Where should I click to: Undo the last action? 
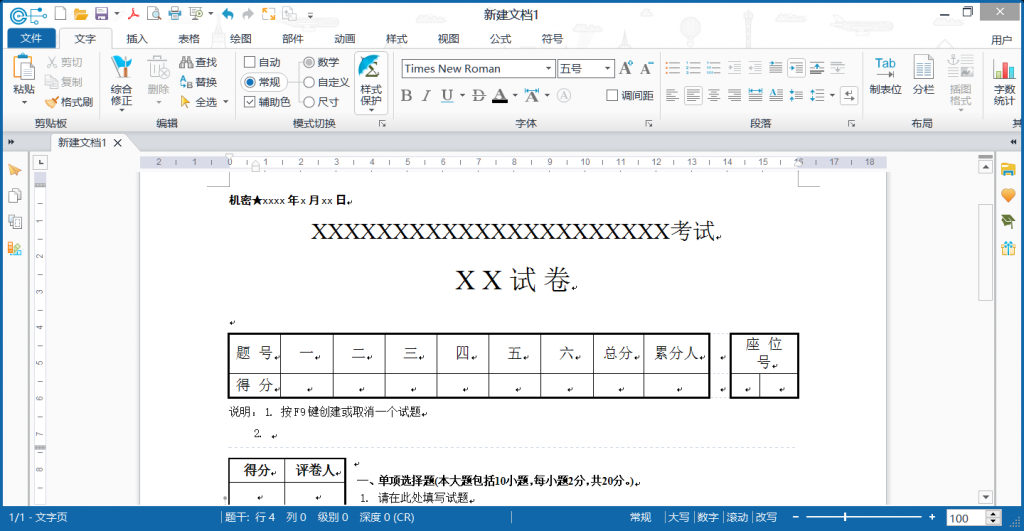227,14
